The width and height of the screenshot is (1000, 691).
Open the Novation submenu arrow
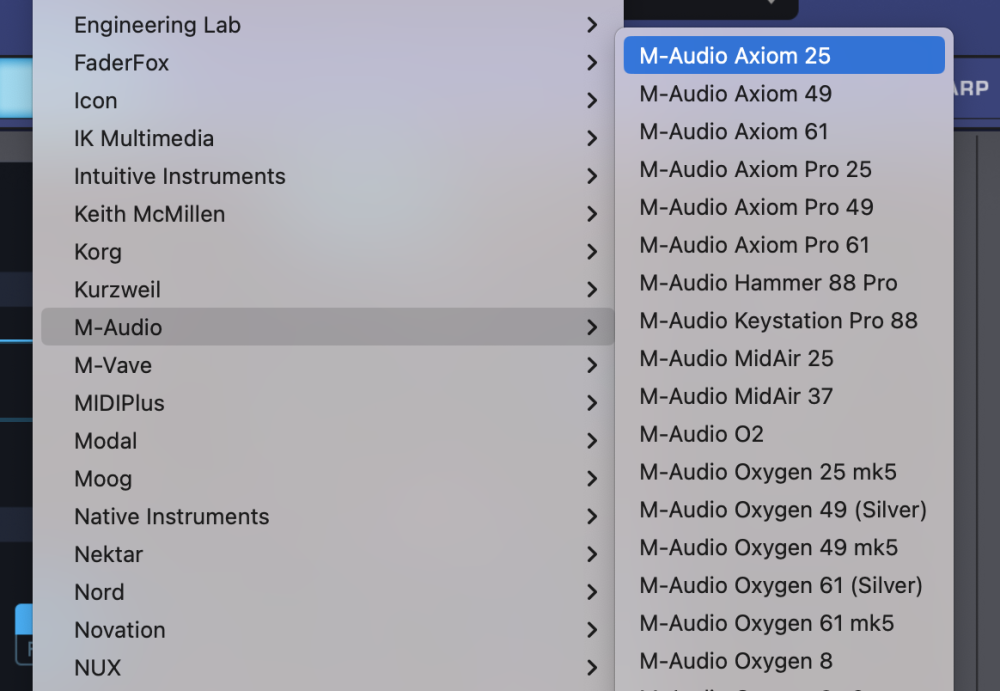[592, 630]
